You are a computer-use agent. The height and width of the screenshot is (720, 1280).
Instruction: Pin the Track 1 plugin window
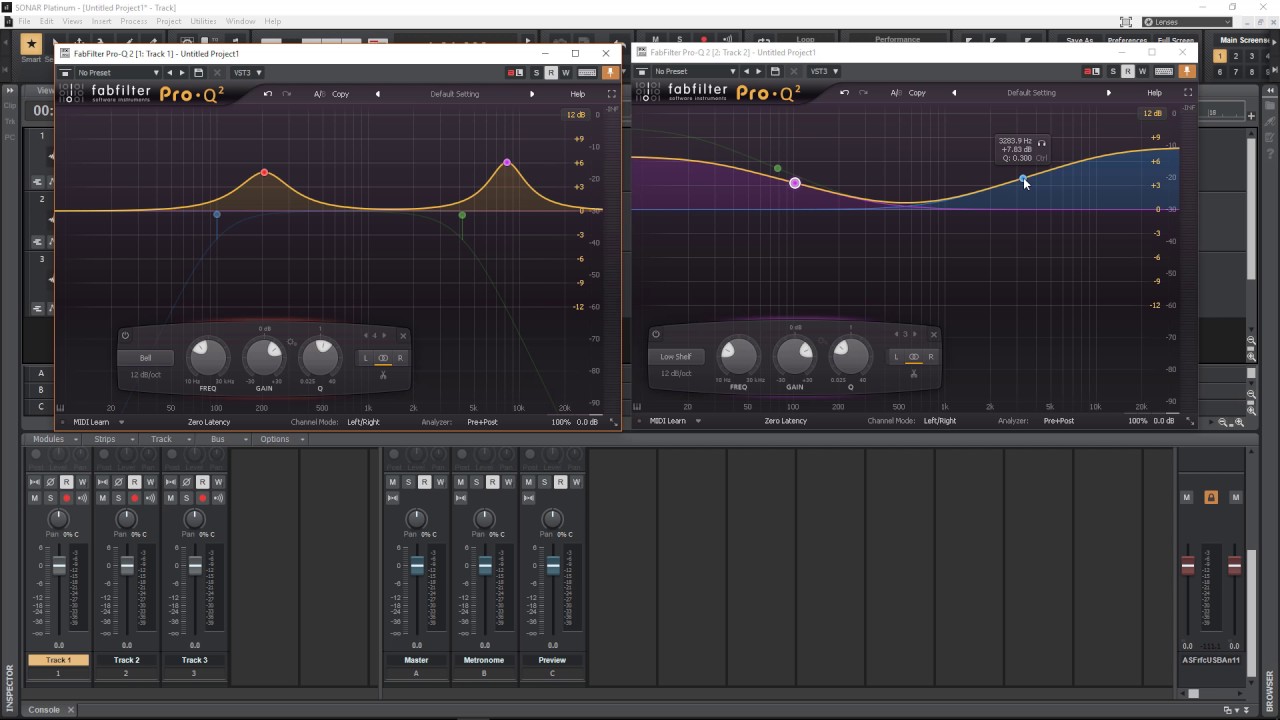click(608, 73)
